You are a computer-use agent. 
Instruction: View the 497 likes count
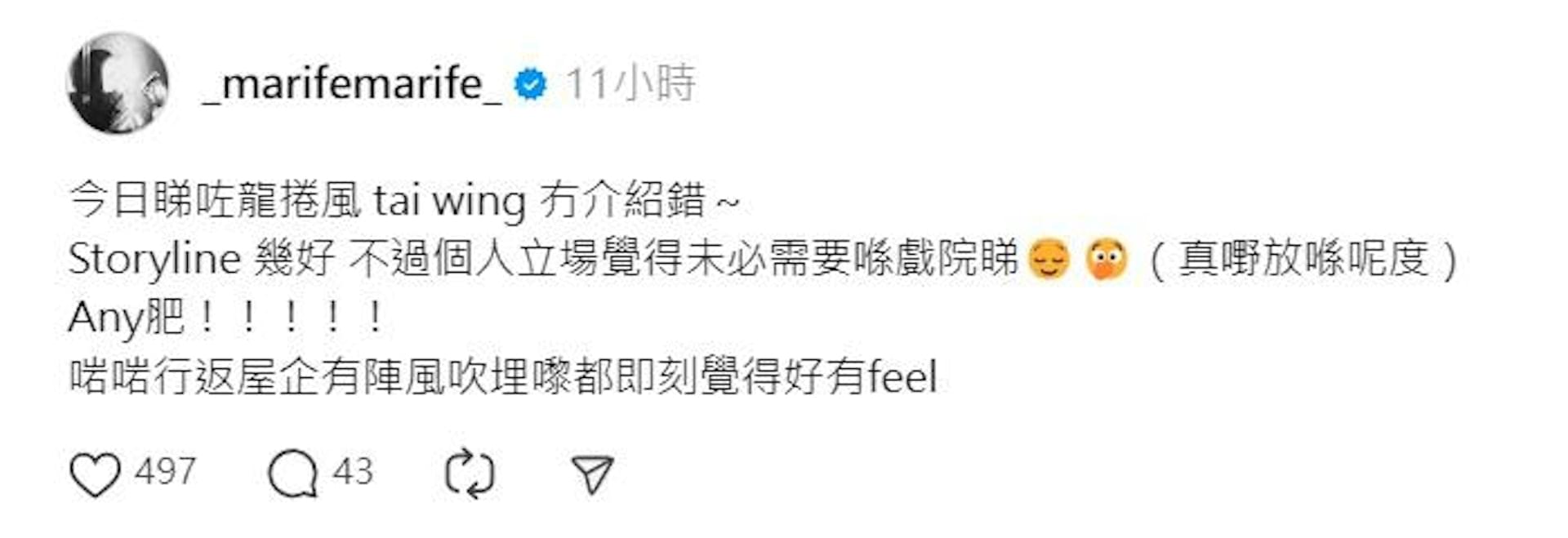pos(166,472)
